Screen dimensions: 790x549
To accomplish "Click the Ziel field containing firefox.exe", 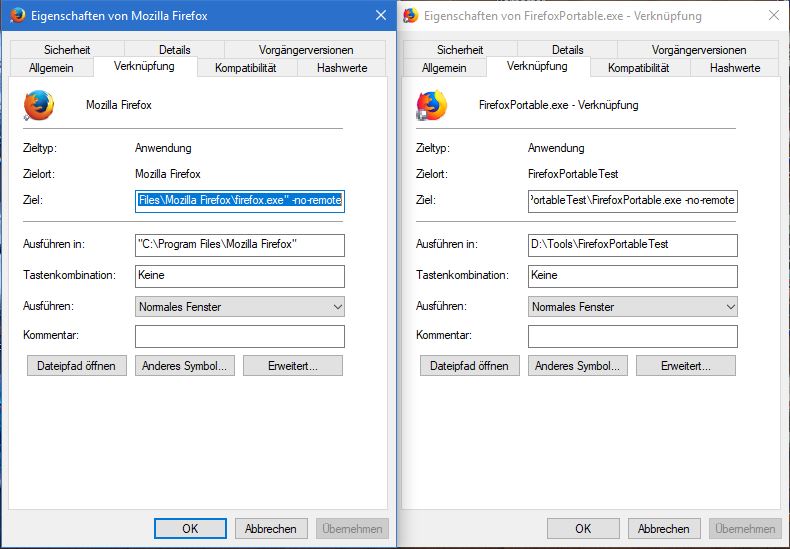I will [240, 201].
